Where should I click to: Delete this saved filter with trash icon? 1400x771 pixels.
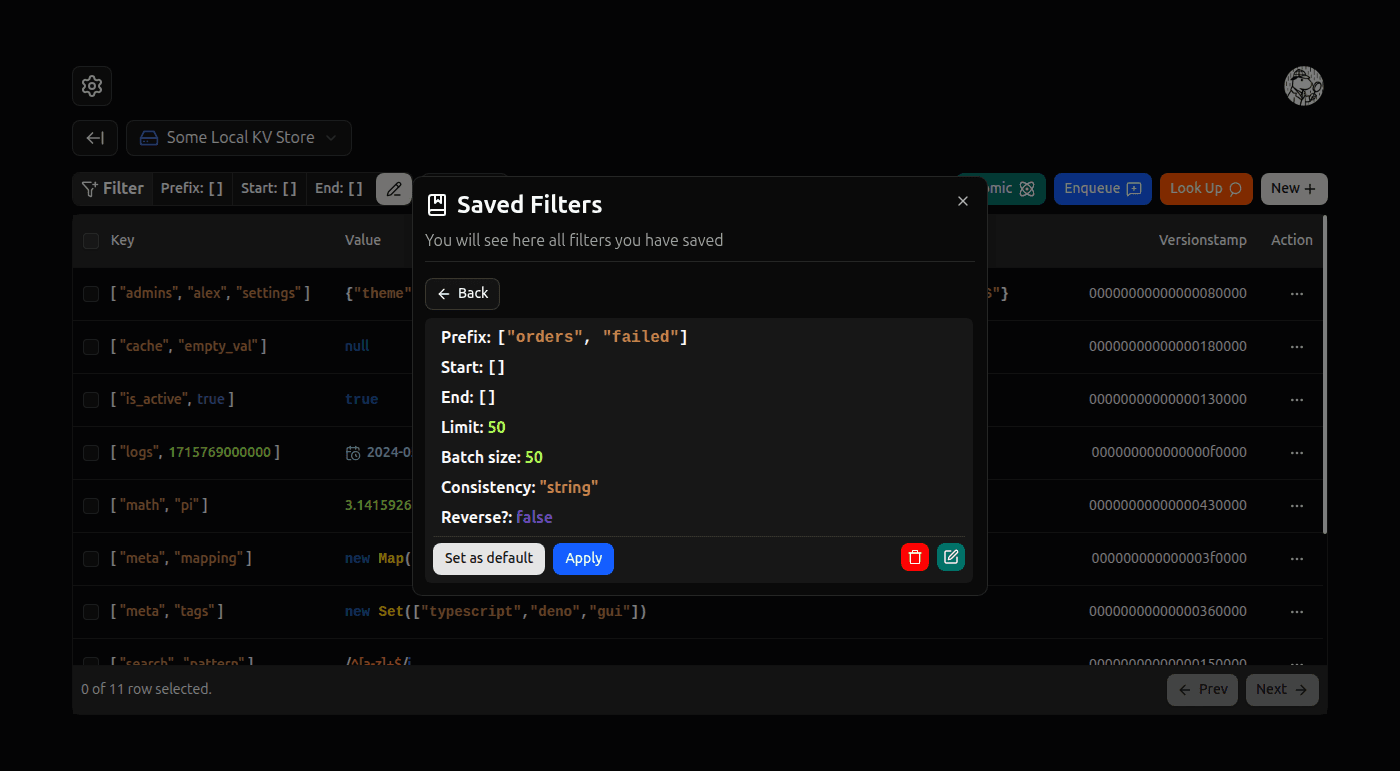point(914,557)
